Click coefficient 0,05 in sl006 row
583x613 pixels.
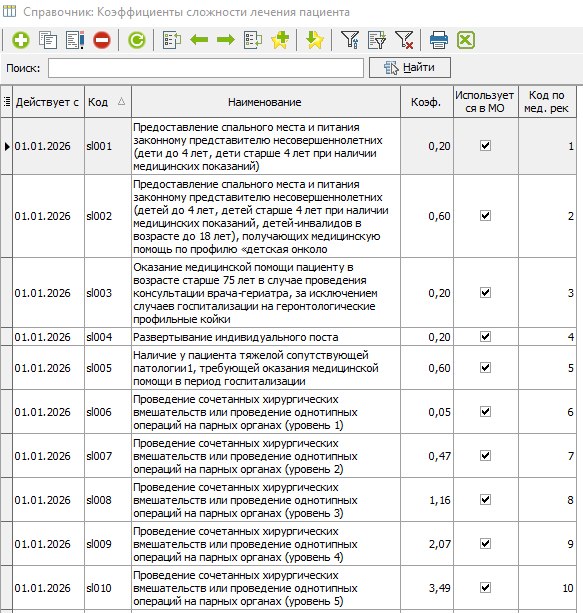[x=427, y=412]
